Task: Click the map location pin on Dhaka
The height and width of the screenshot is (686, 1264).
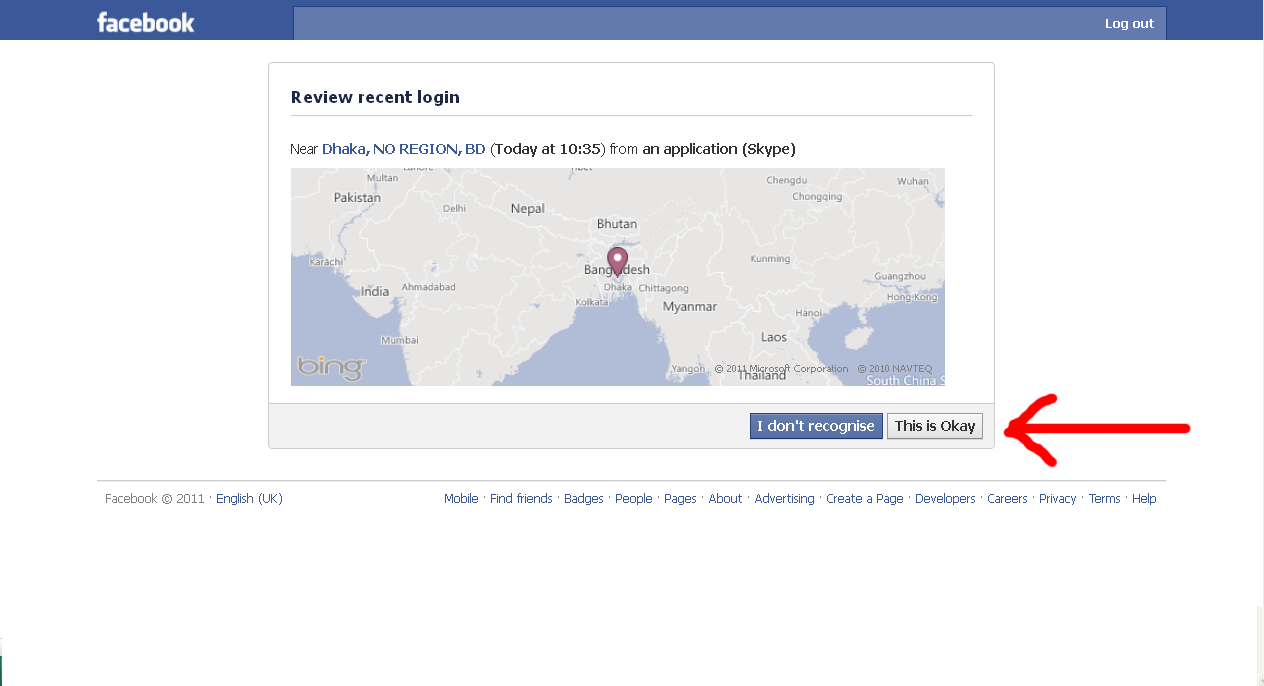Action: (x=618, y=262)
